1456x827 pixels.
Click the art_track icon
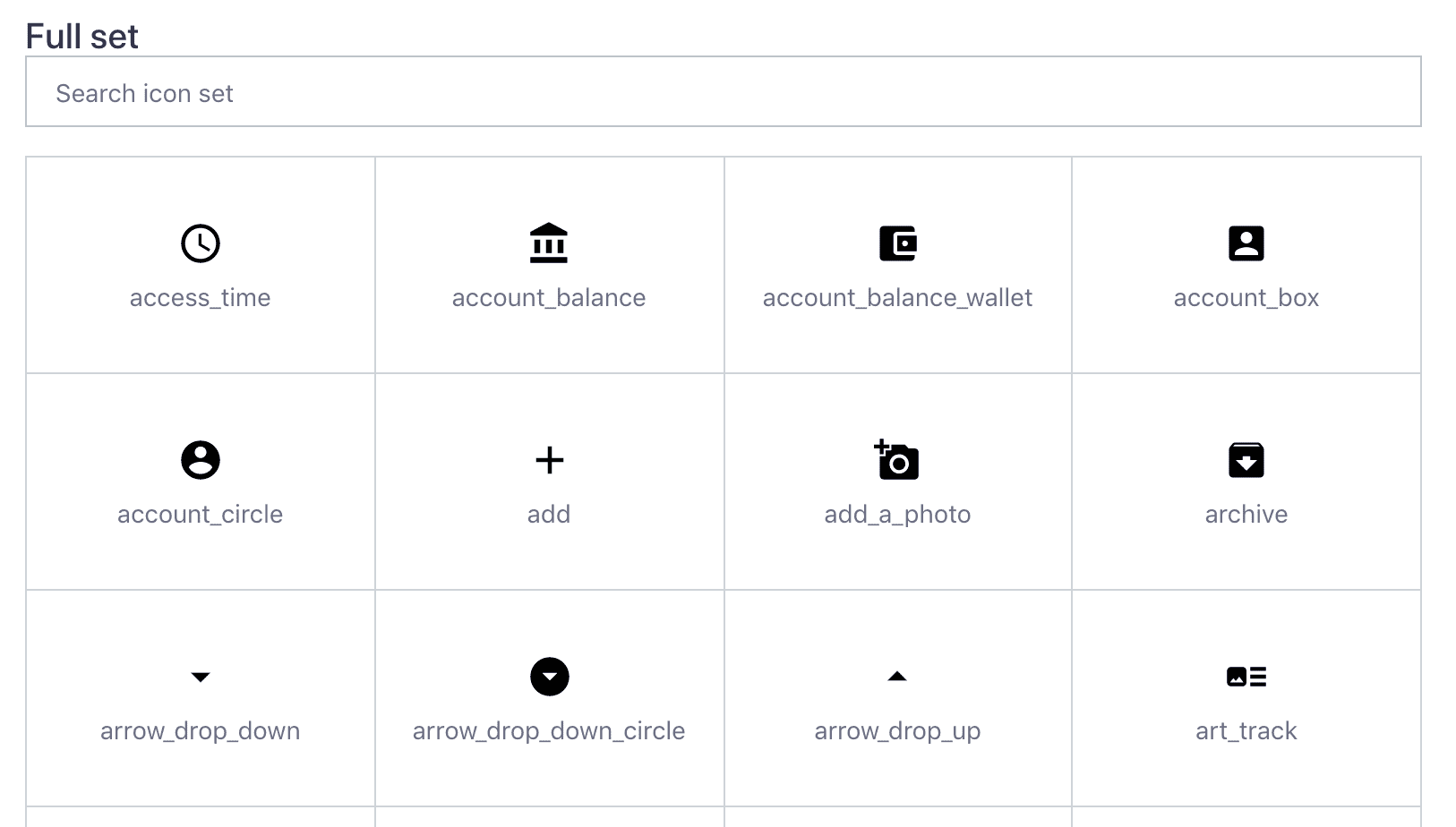point(1246,677)
